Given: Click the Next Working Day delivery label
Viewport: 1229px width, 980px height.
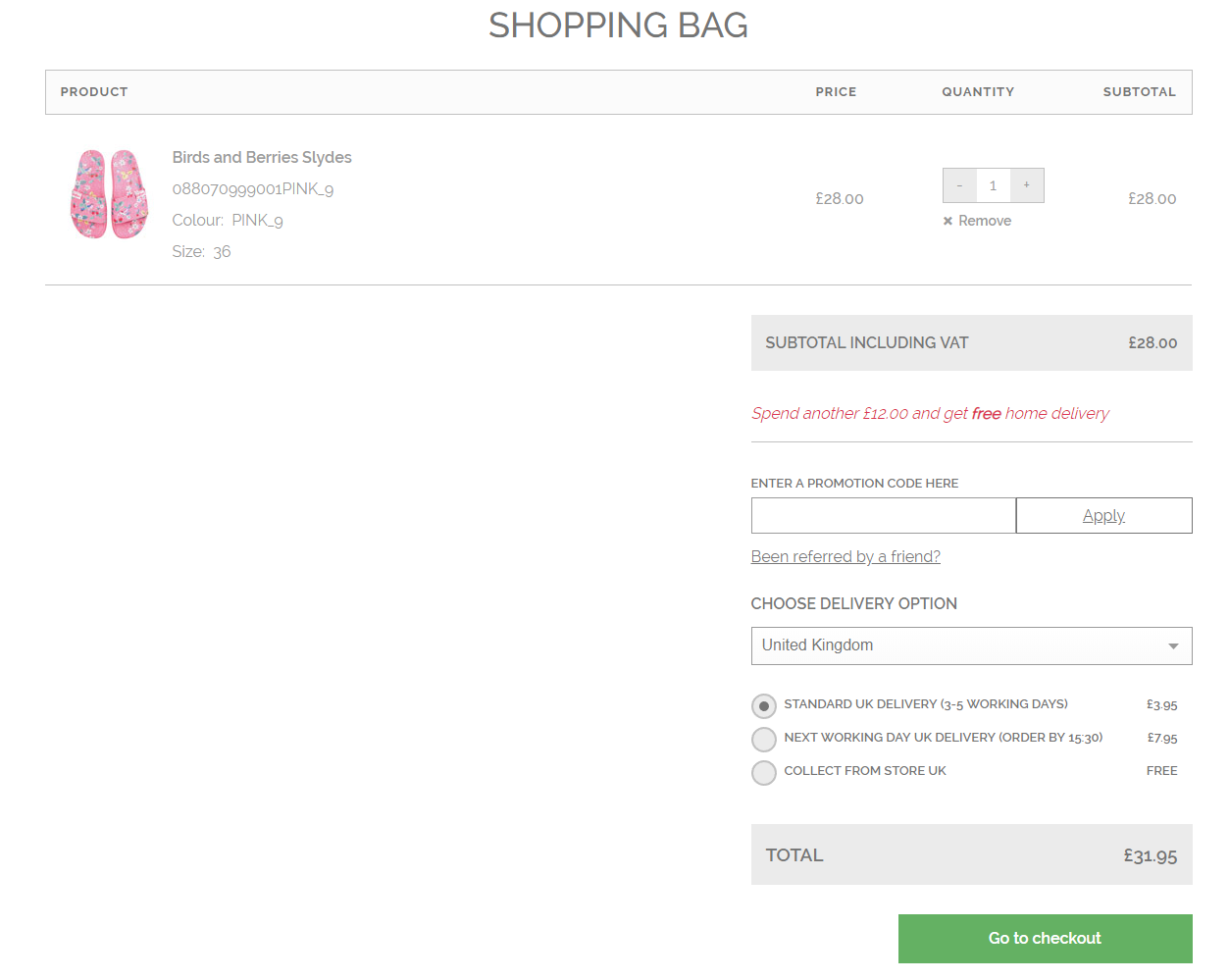Looking at the screenshot, I should tap(943, 738).
